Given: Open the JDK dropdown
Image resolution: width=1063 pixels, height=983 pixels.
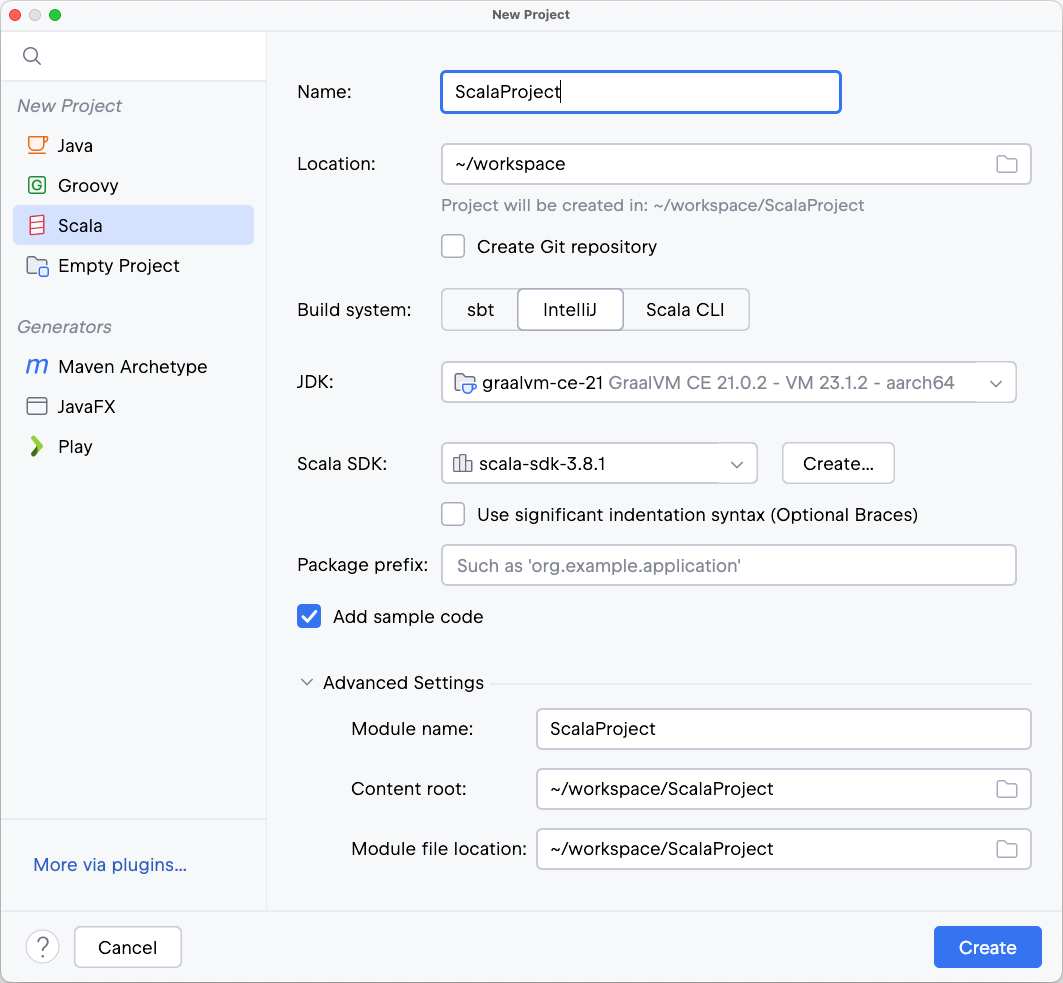Looking at the screenshot, I should tap(996, 382).
